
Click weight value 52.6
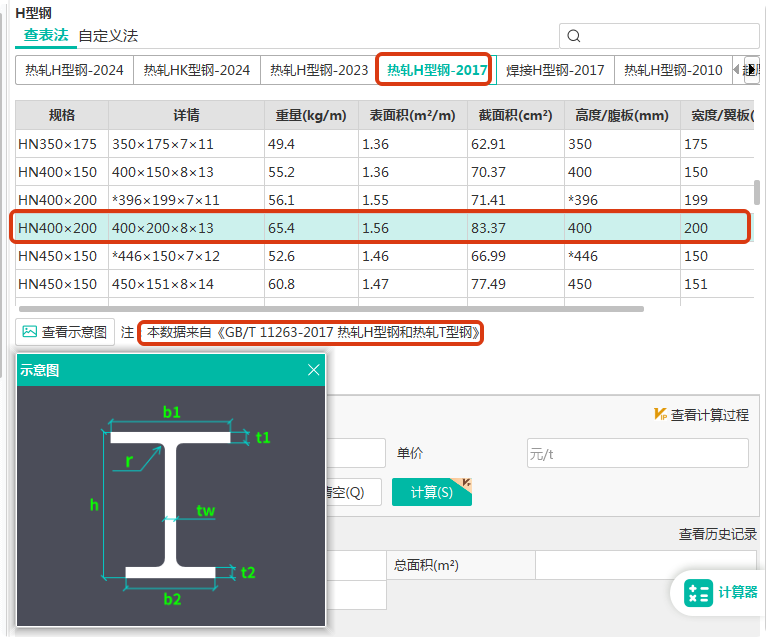click(x=281, y=256)
